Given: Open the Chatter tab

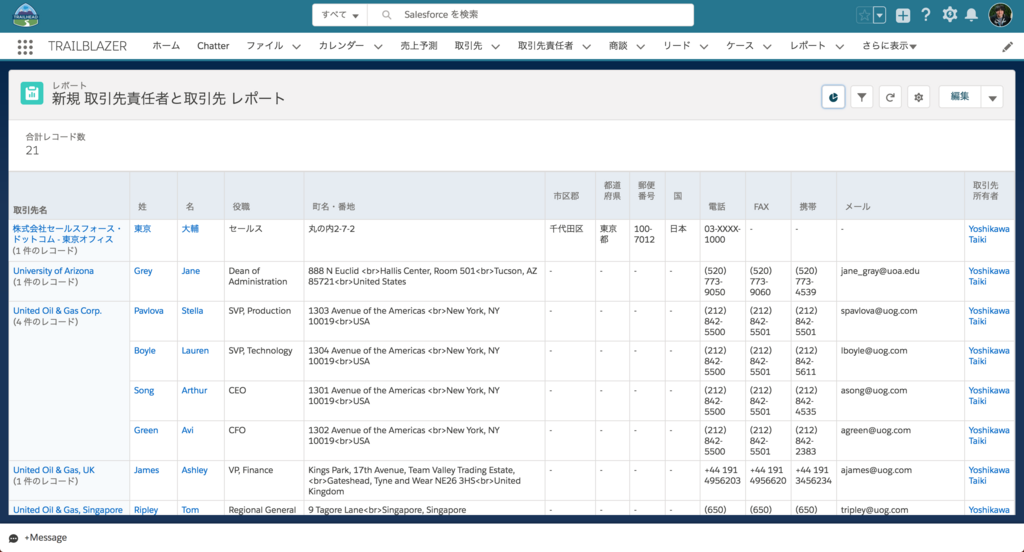Looking at the screenshot, I should pos(213,46).
